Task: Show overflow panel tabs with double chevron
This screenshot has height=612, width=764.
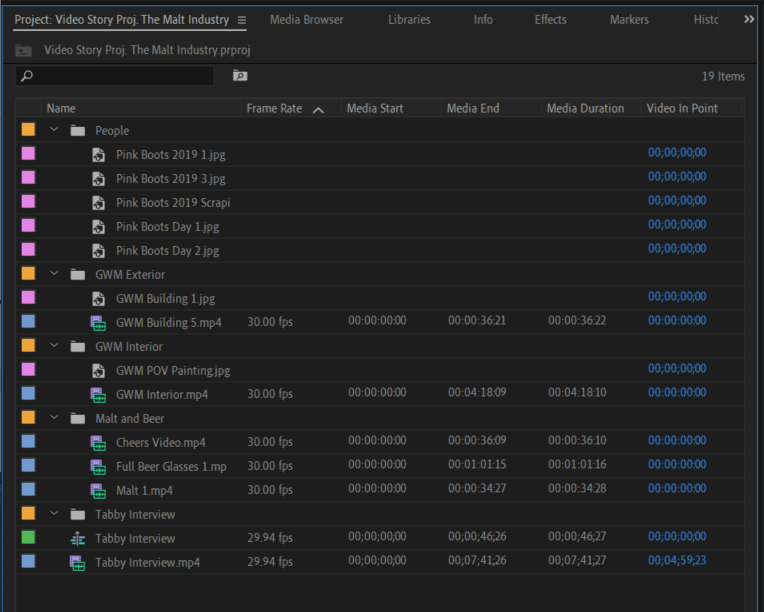Action: click(749, 20)
